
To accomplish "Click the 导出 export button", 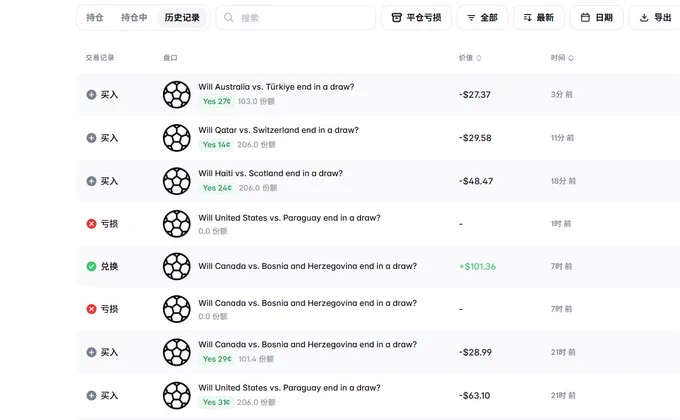I will (655, 18).
